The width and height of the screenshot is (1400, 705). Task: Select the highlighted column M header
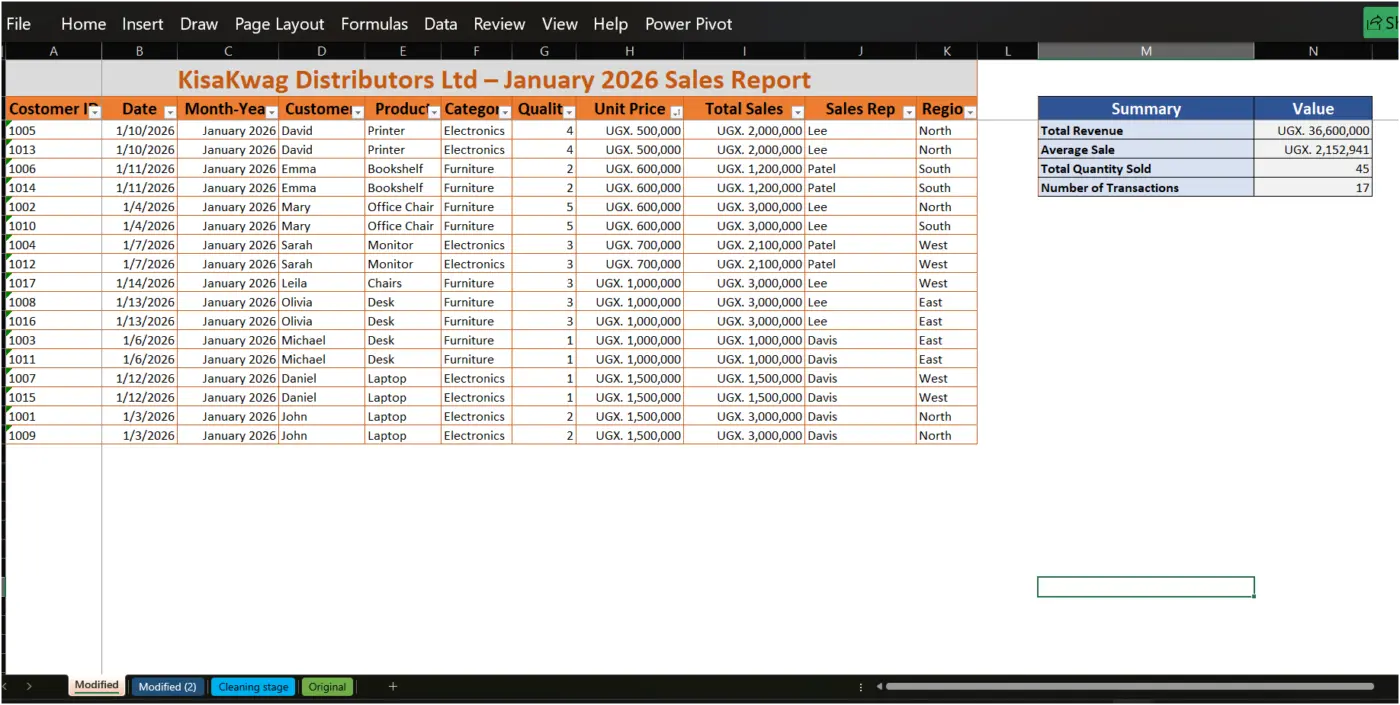click(x=1146, y=51)
